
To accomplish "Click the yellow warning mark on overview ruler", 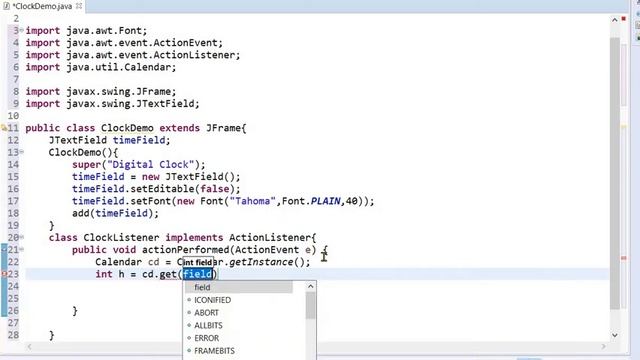I will pyautogui.click(x=624, y=127).
